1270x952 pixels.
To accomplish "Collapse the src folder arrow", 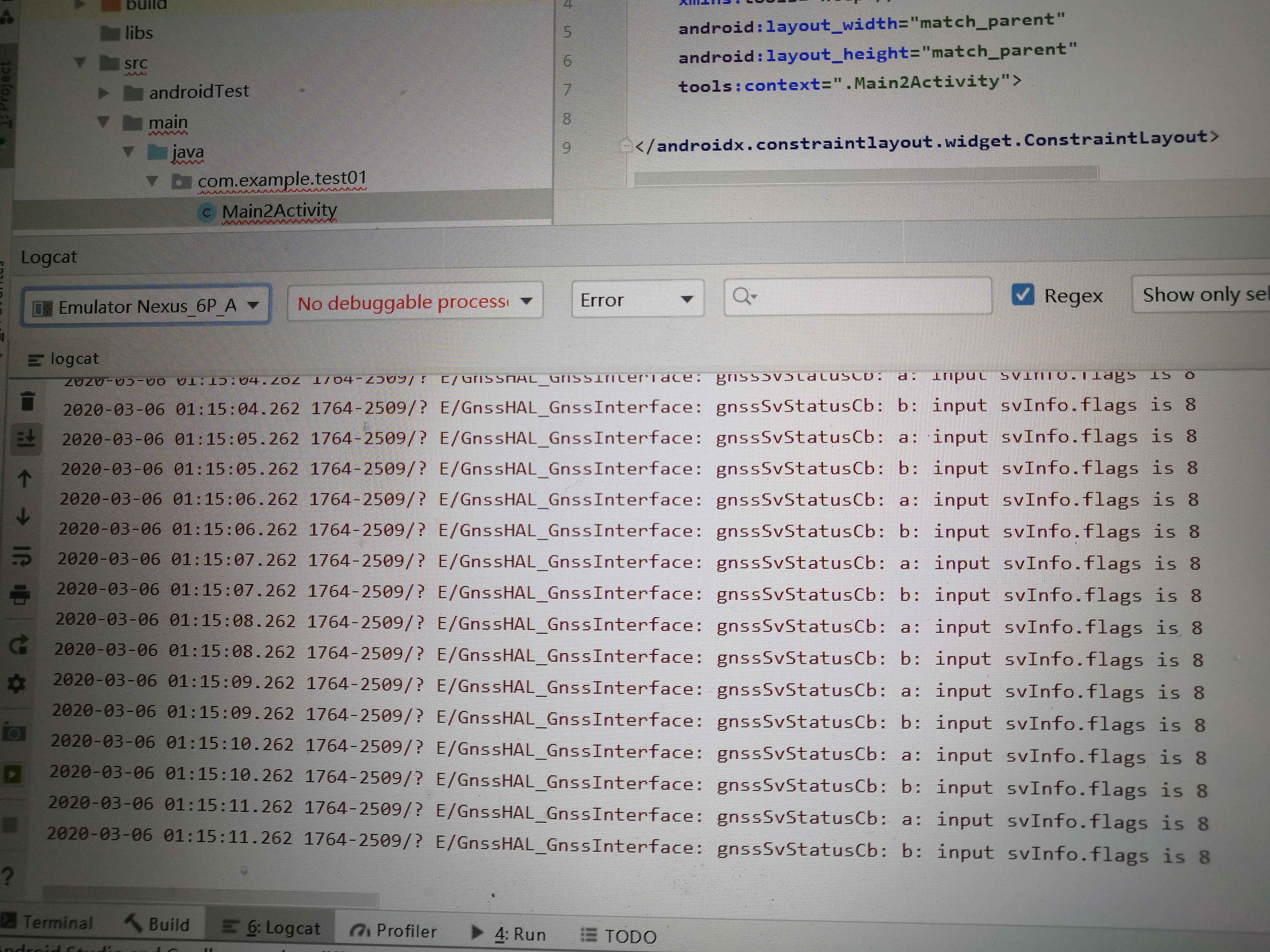I will tap(81, 62).
